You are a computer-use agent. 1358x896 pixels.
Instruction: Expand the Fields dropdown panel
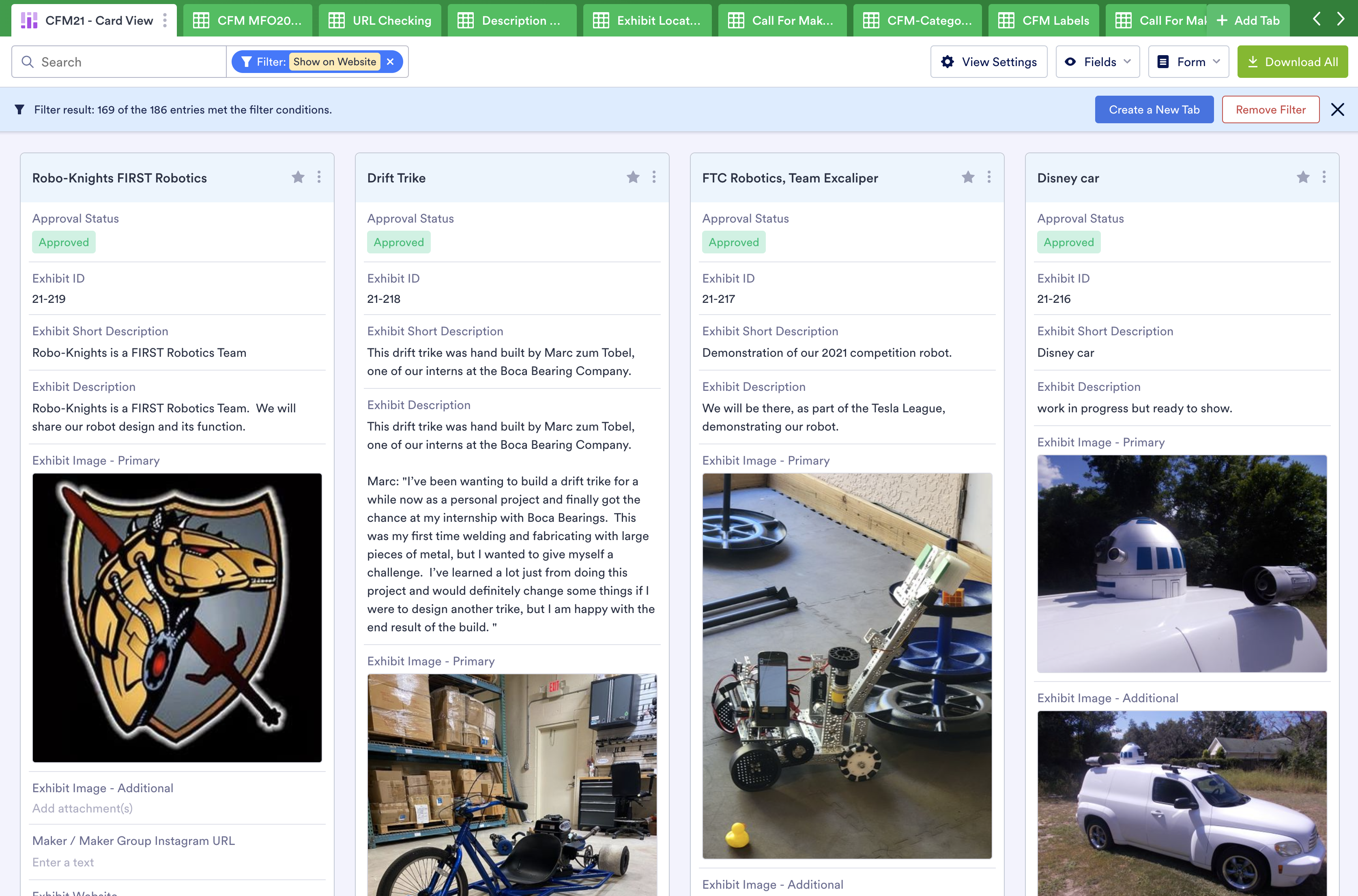1097,62
